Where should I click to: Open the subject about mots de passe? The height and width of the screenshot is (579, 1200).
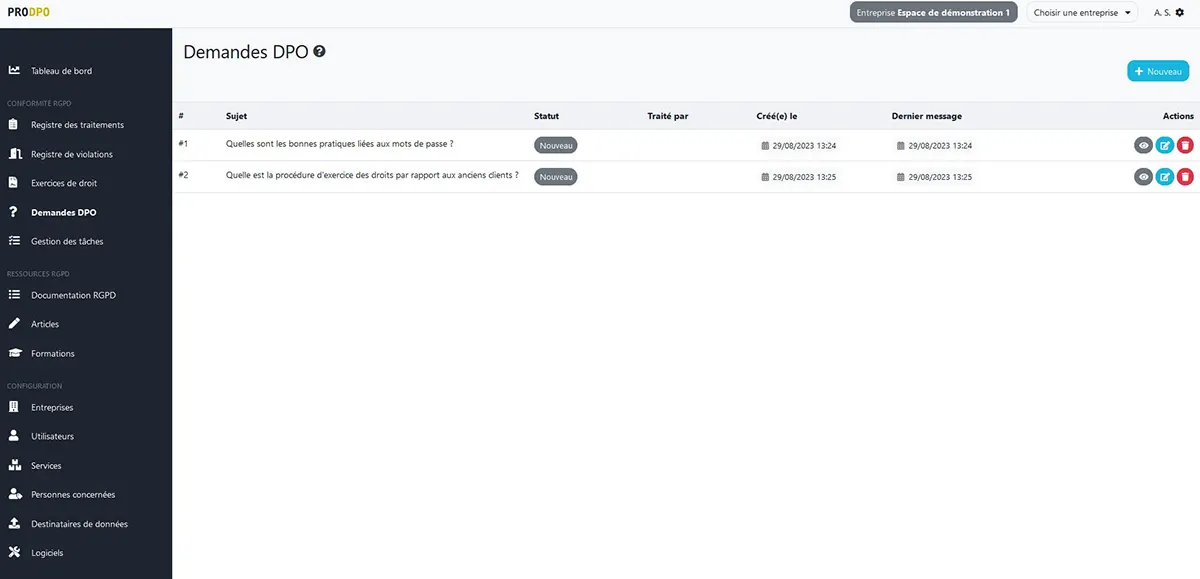pos(340,144)
